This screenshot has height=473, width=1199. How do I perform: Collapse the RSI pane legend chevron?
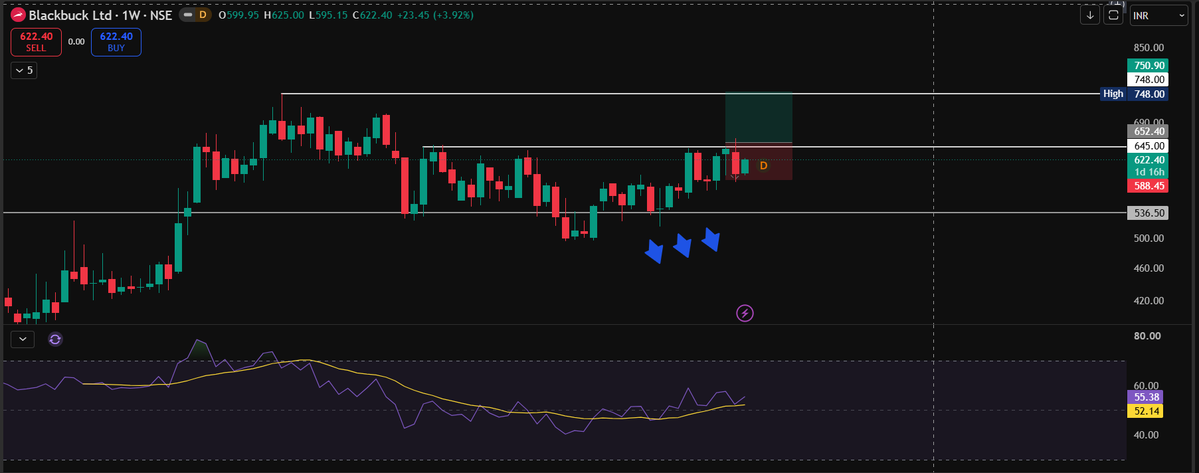(x=23, y=339)
